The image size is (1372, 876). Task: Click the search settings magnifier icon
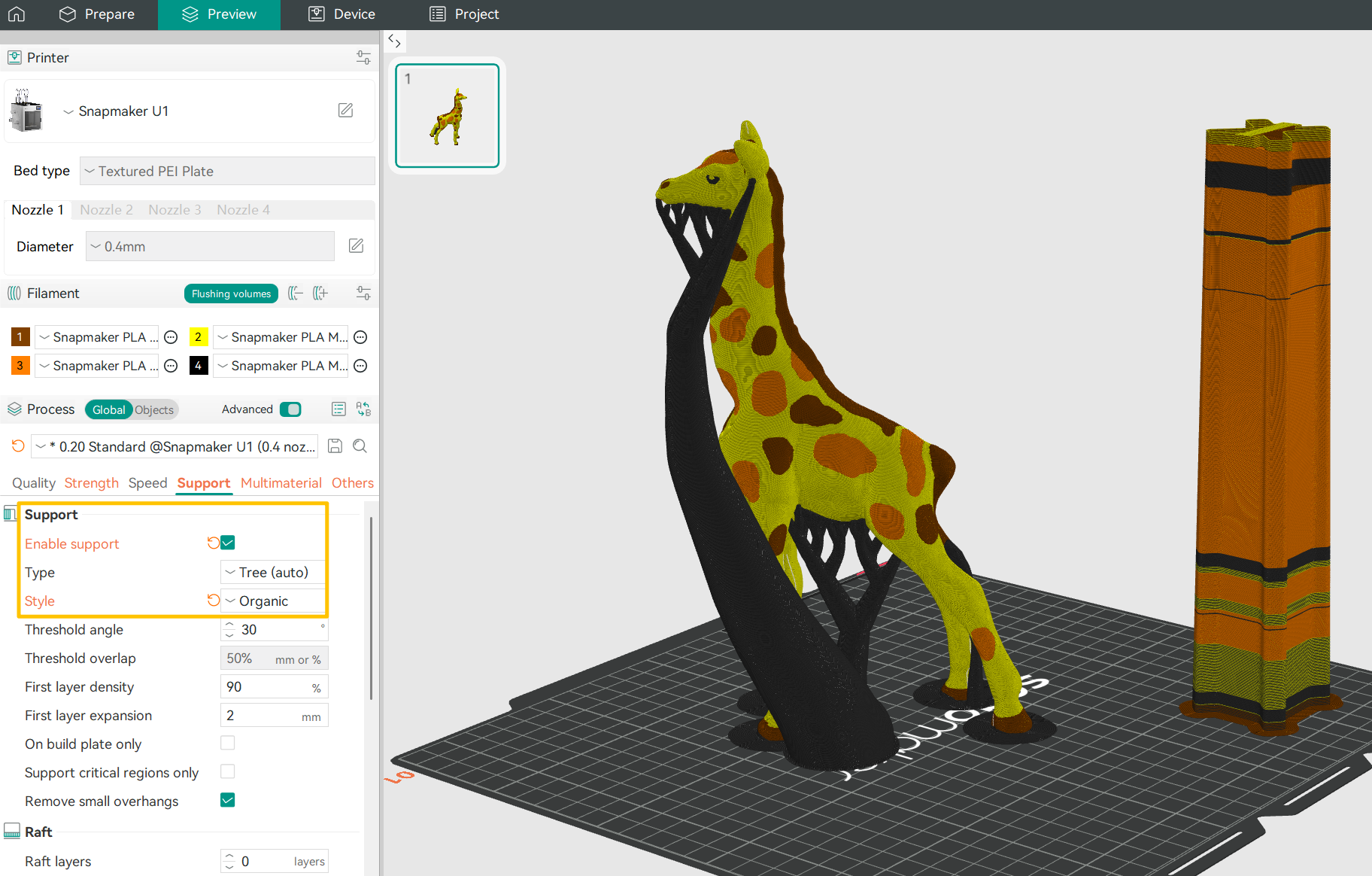(360, 446)
